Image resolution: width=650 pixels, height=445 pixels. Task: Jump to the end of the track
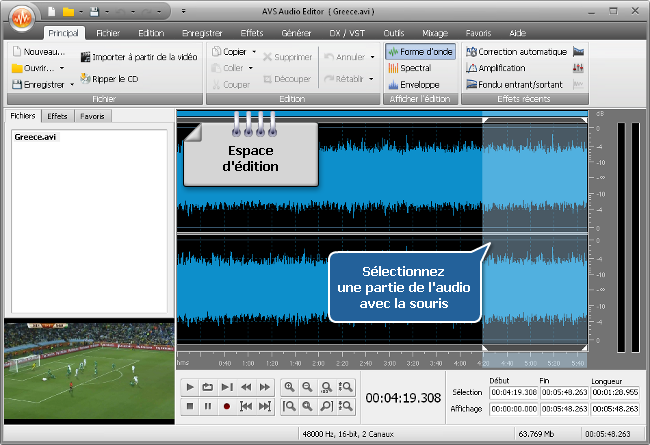(265, 406)
